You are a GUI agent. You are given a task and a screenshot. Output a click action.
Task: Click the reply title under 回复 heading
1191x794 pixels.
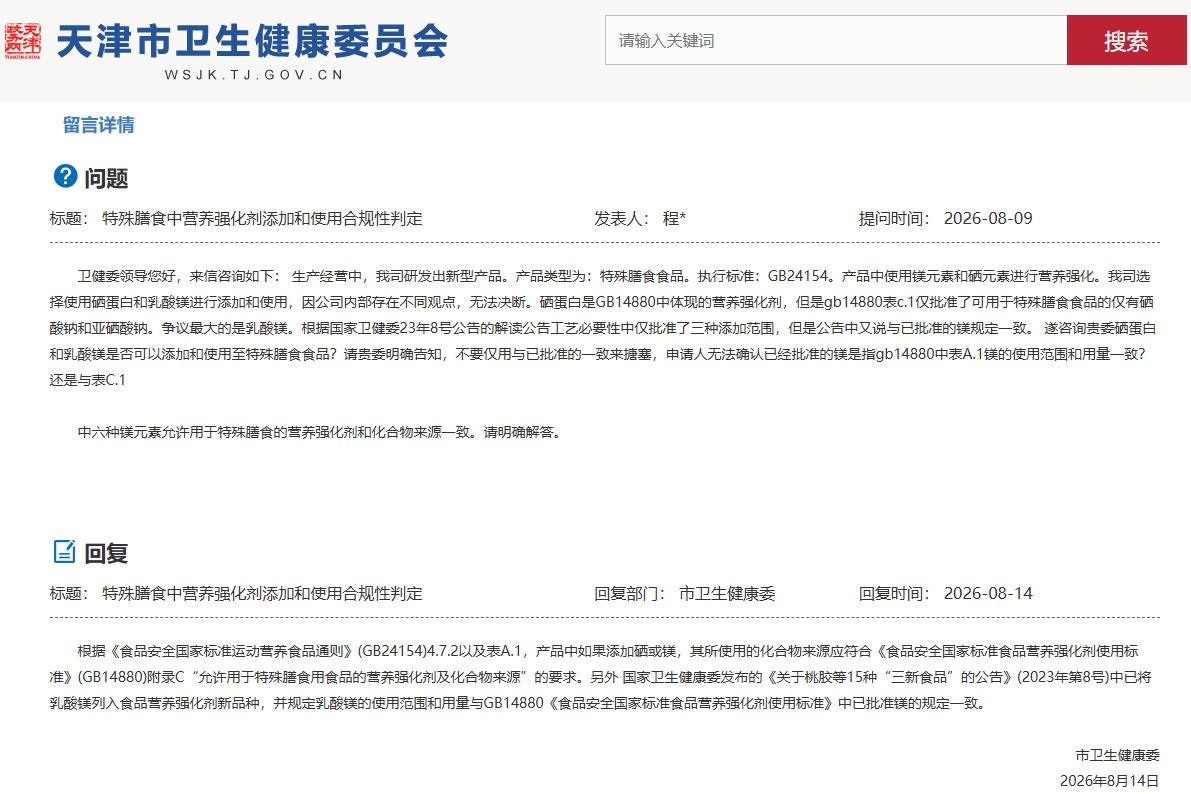(262, 594)
